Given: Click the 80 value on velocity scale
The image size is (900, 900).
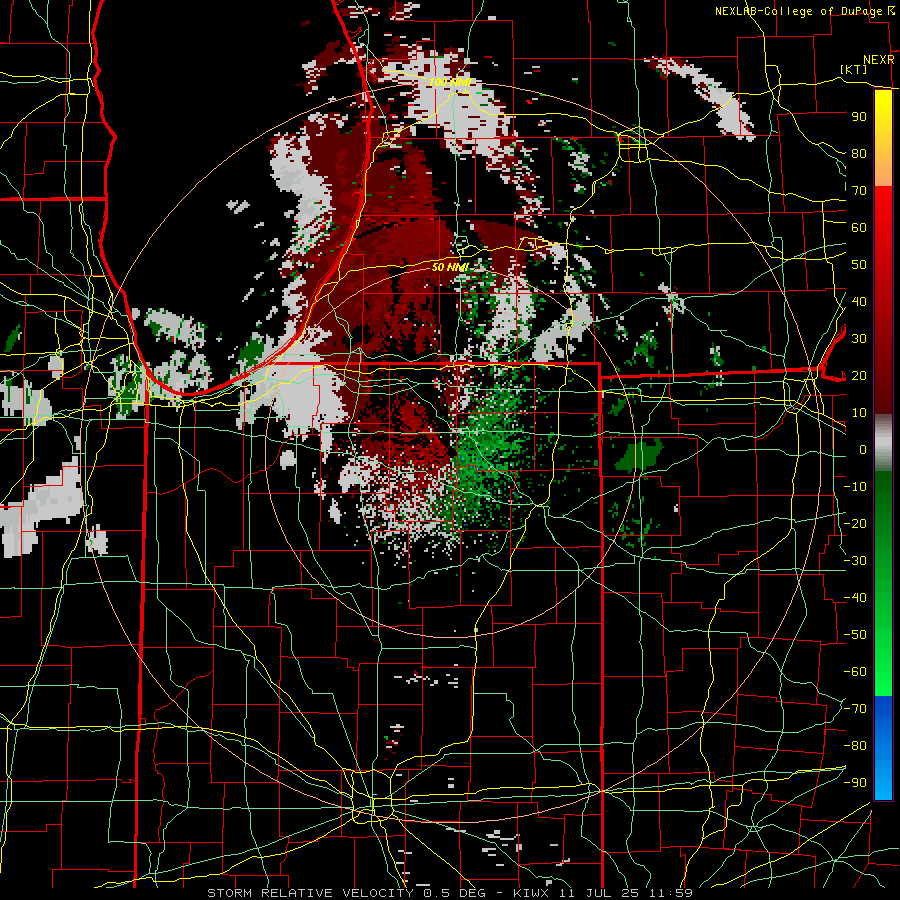Looking at the screenshot, I should click(859, 153).
